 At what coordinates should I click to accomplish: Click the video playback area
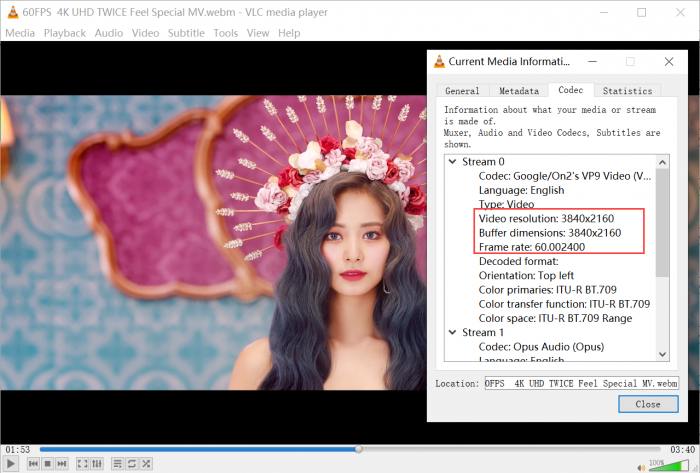tap(213, 243)
